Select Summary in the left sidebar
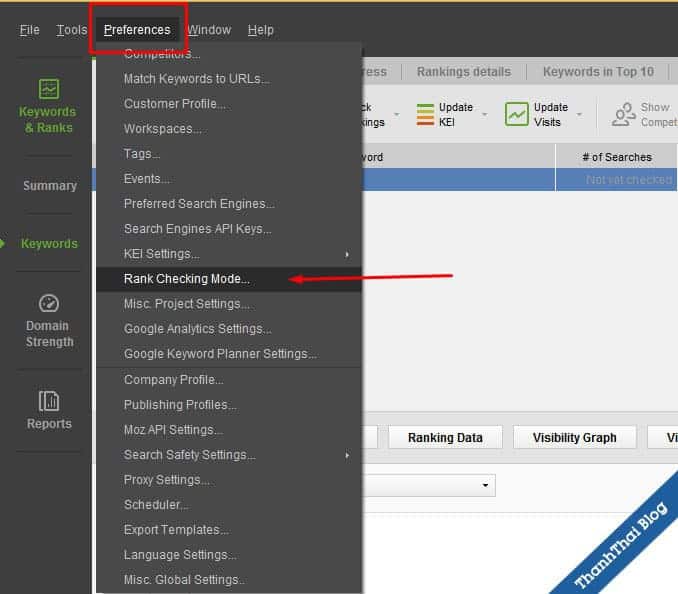The image size is (678, 594). [x=49, y=186]
